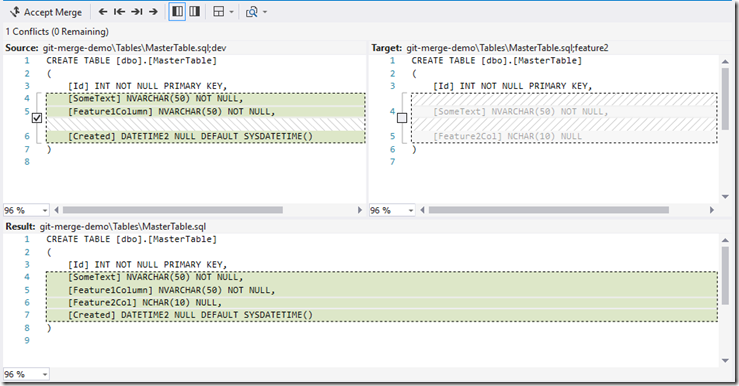Click Source pane horizontal scrollbar thumb
The width and height of the screenshot is (739, 386).
pyautogui.click(x=172, y=210)
